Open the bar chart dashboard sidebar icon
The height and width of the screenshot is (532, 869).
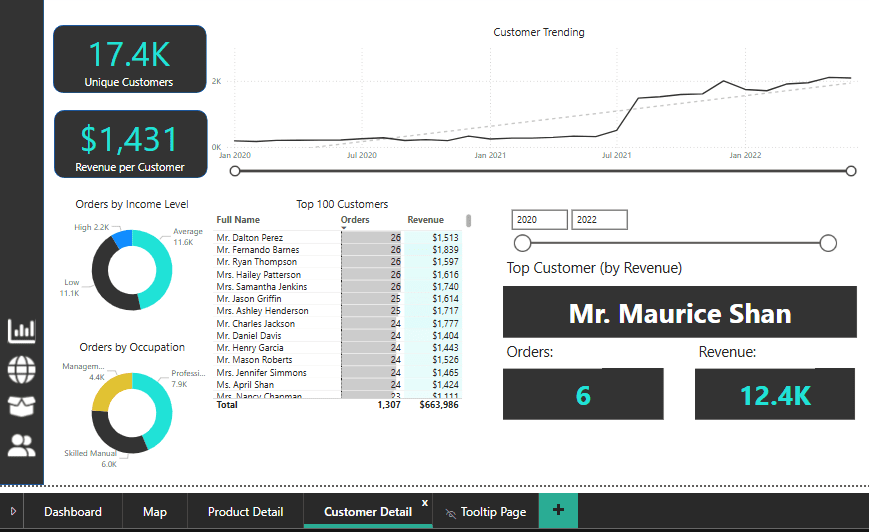[x=22, y=331]
